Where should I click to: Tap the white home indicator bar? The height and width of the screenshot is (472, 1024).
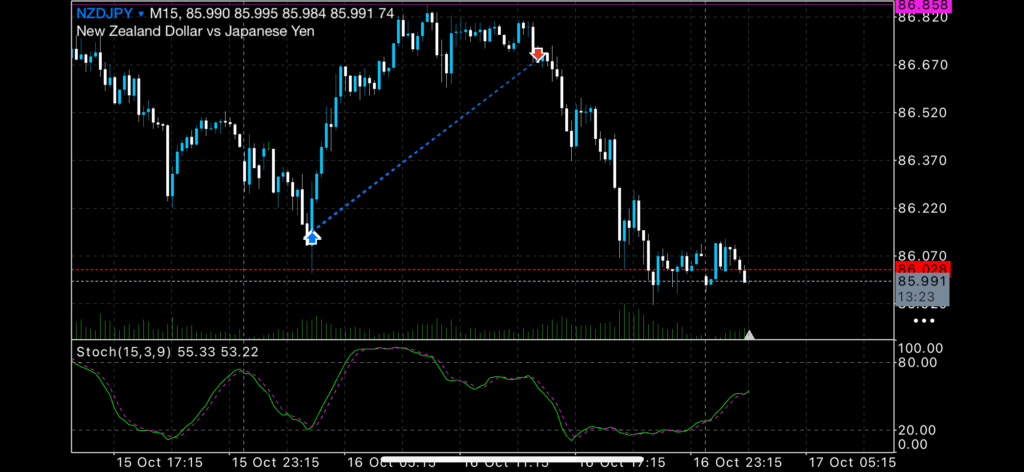[x=546, y=462]
